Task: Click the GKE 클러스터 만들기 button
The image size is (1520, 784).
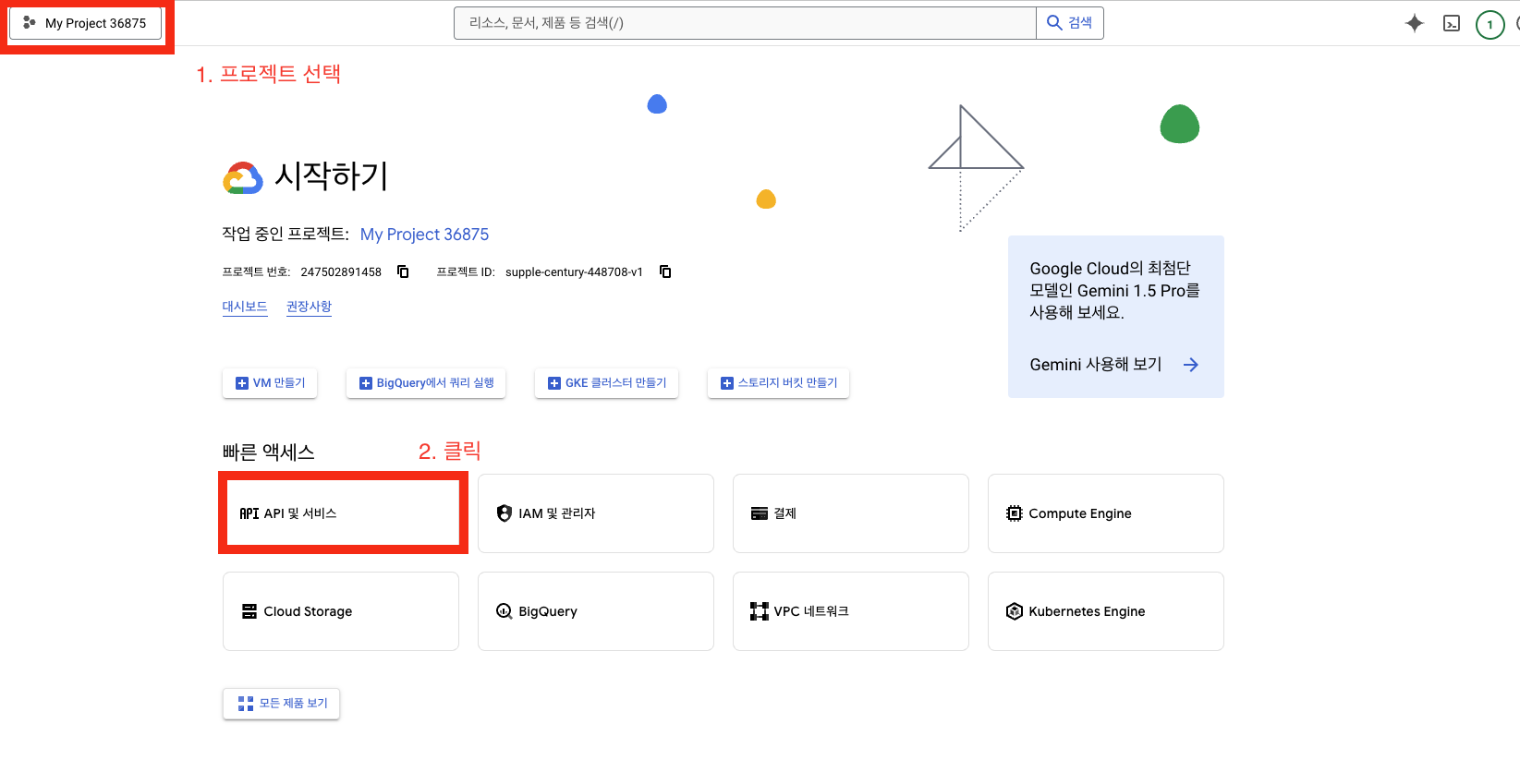Action: [x=606, y=383]
